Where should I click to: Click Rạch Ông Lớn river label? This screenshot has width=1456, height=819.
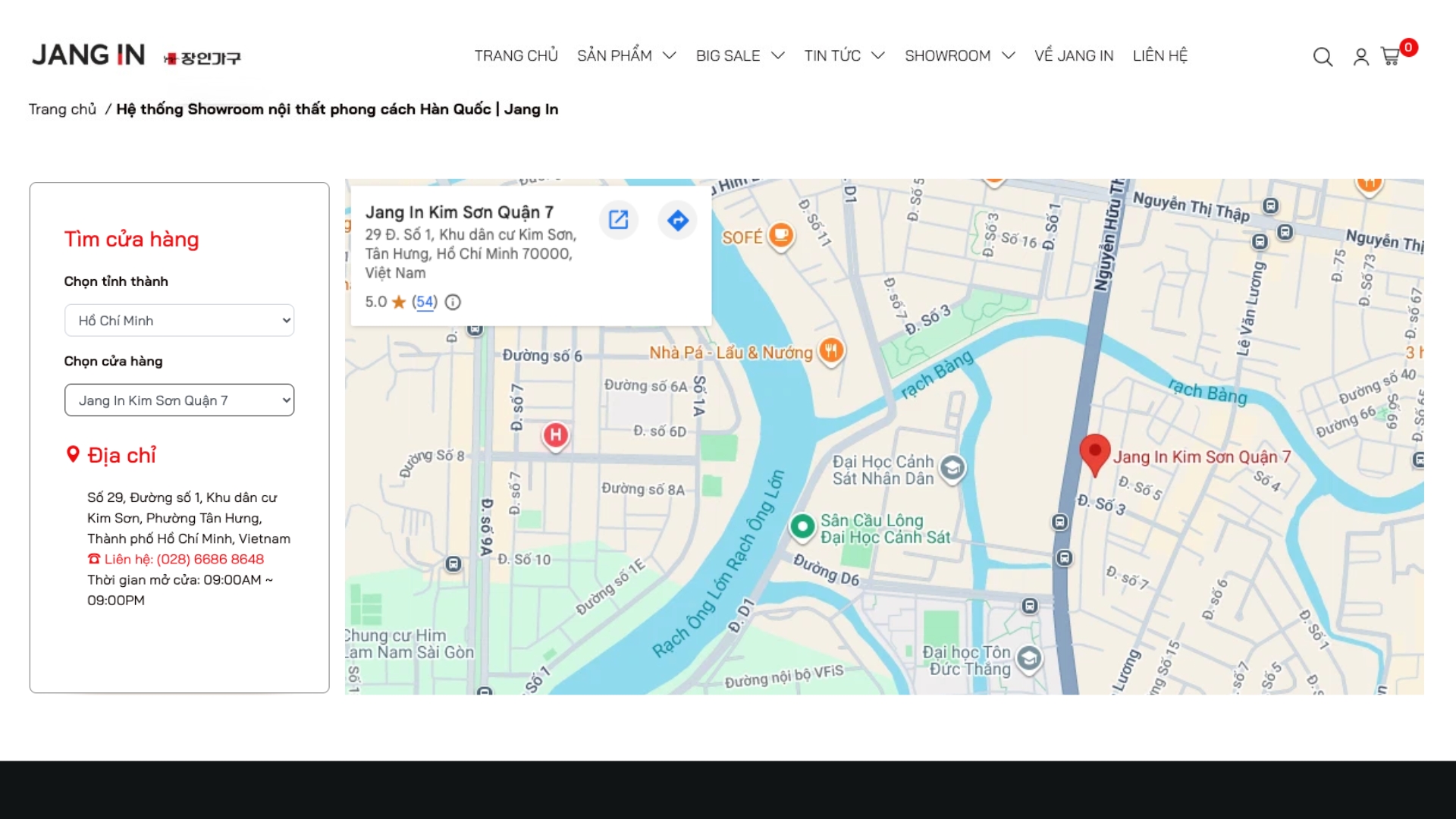click(x=719, y=565)
